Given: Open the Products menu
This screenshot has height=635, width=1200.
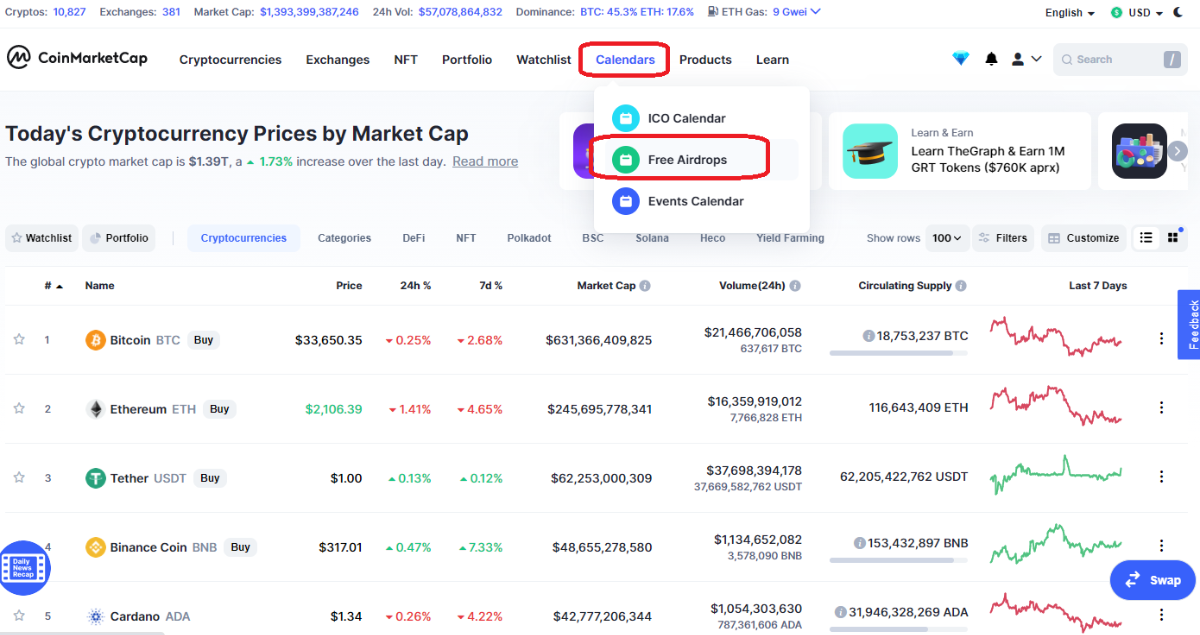Looking at the screenshot, I should [706, 60].
